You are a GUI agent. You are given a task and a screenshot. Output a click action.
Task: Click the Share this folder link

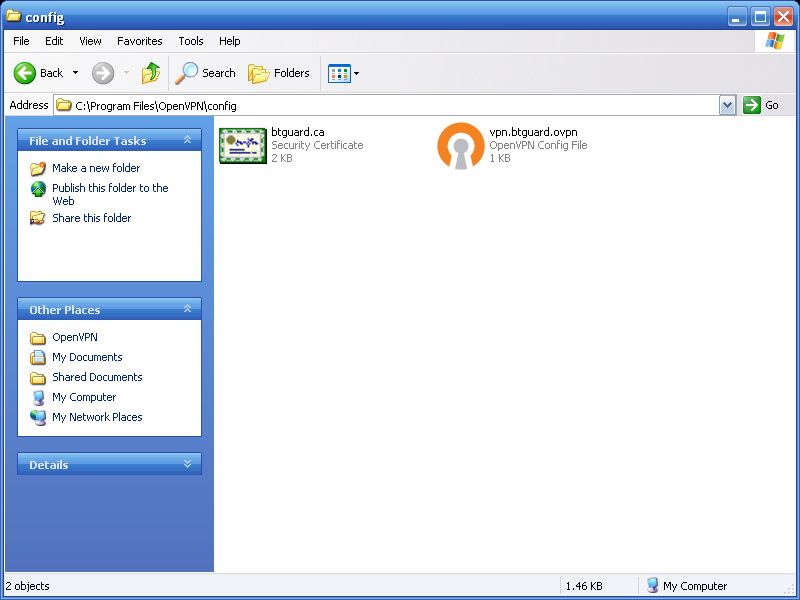[x=92, y=218]
